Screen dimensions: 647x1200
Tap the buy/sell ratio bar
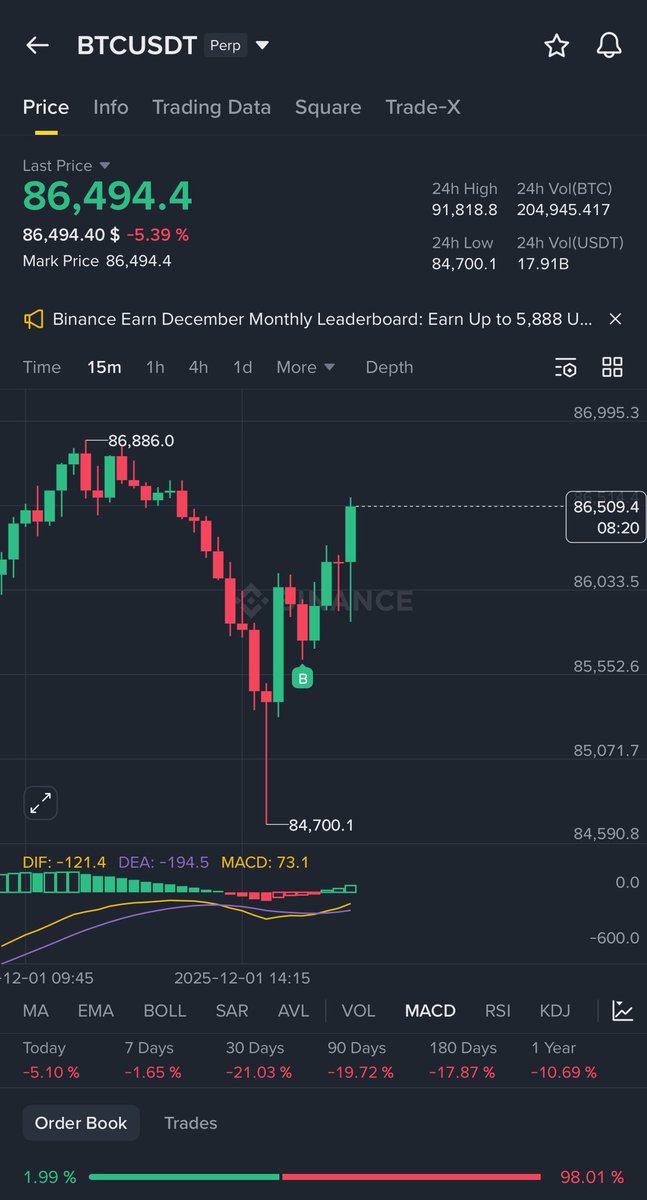coord(315,1177)
